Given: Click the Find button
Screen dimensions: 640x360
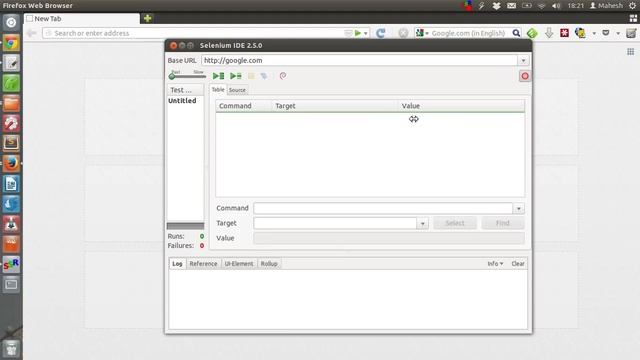Looking at the screenshot, I should tap(502, 223).
